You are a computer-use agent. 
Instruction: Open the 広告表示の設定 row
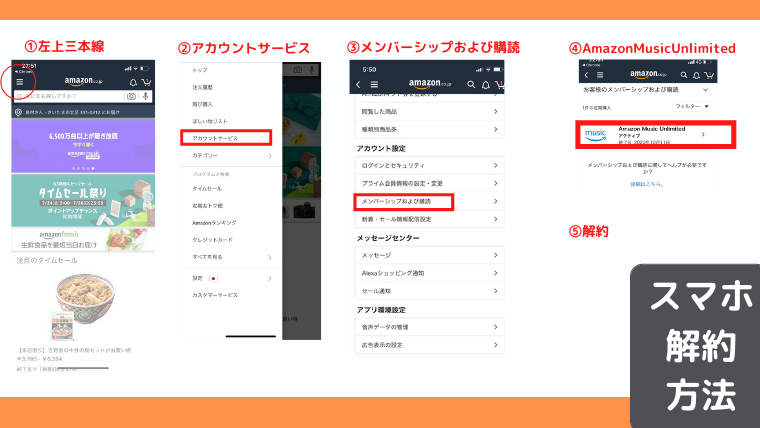(429, 345)
